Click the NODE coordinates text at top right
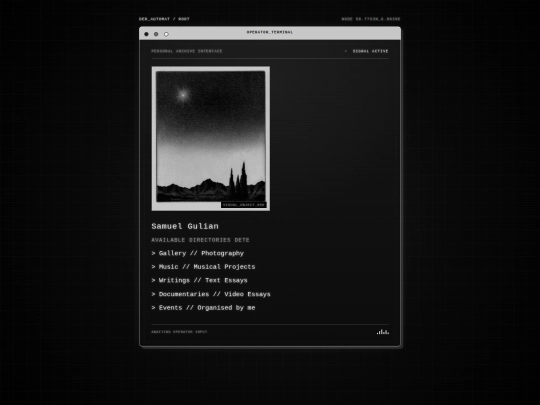The width and height of the screenshot is (540, 405). pyautogui.click(x=371, y=19)
